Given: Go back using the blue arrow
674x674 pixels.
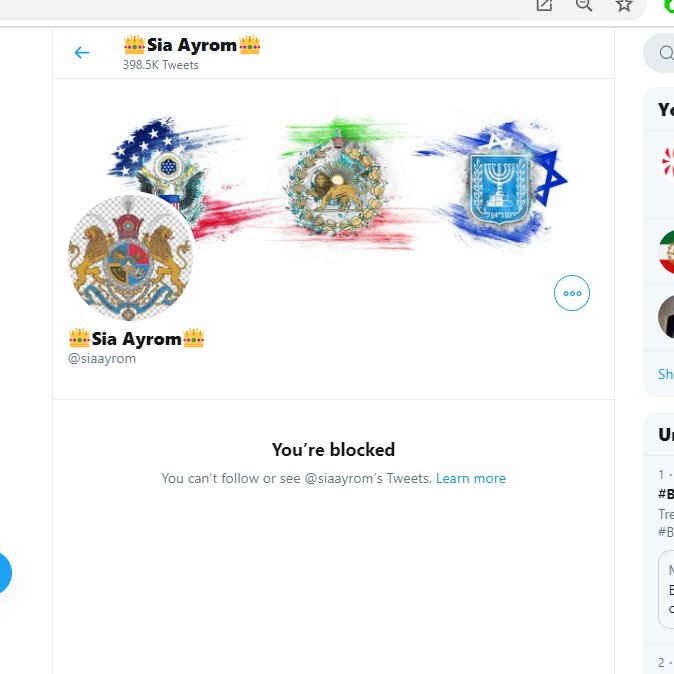Looking at the screenshot, I should [82, 53].
